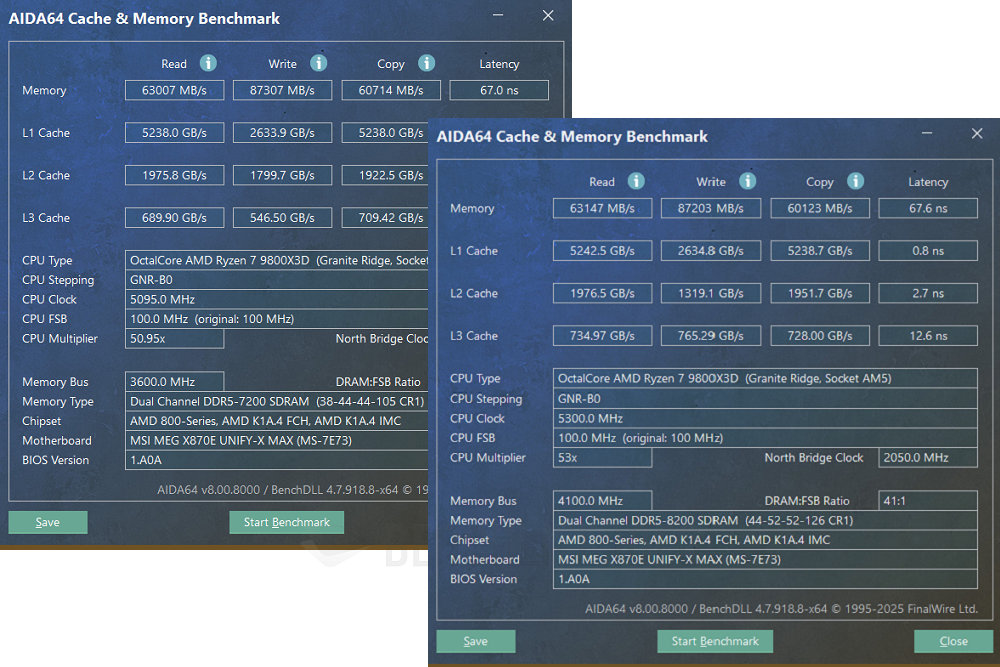Click the Close button at the bottom right

[x=953, y=641]
